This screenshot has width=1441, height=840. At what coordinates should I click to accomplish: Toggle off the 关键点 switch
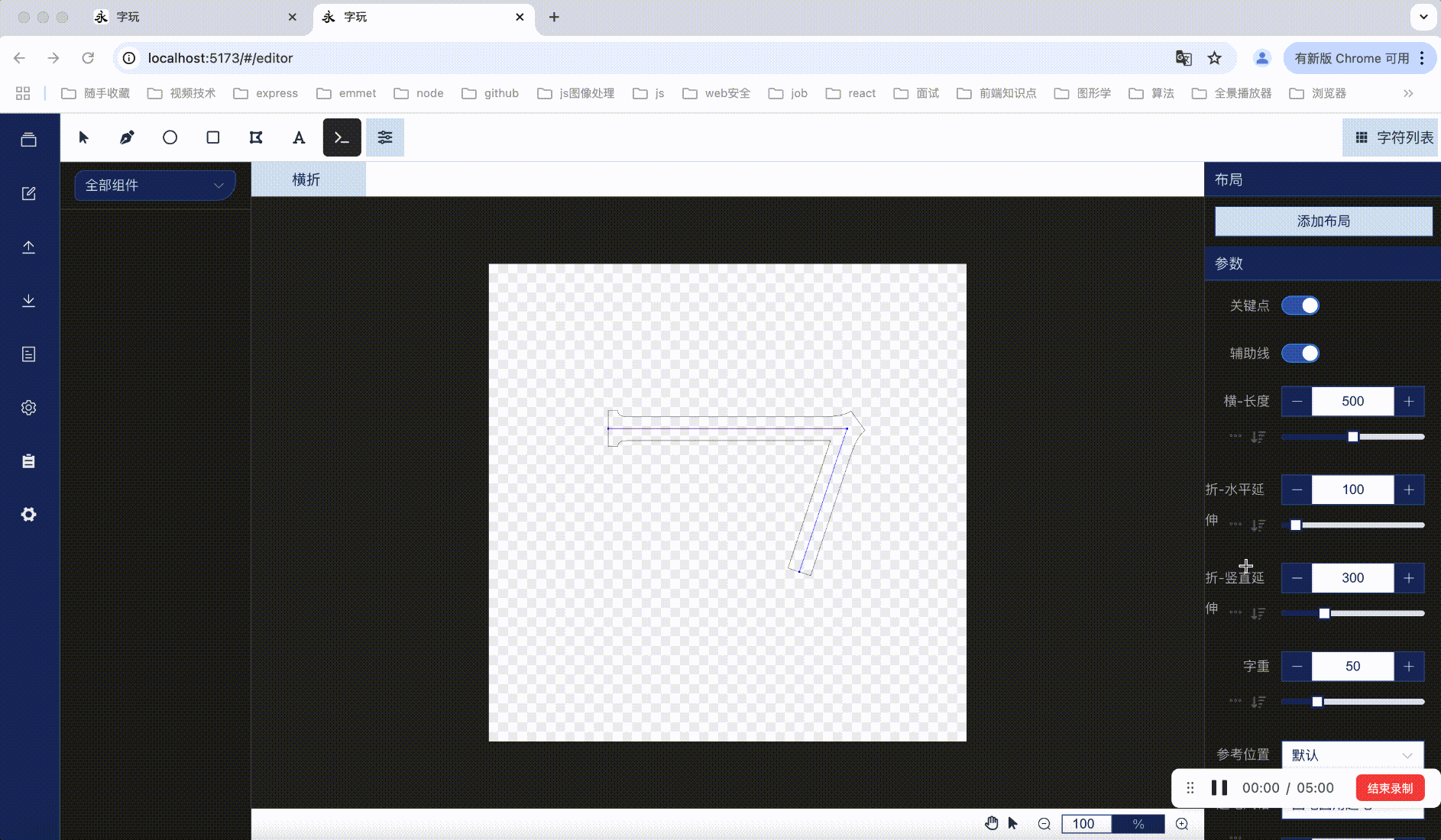1301,305
